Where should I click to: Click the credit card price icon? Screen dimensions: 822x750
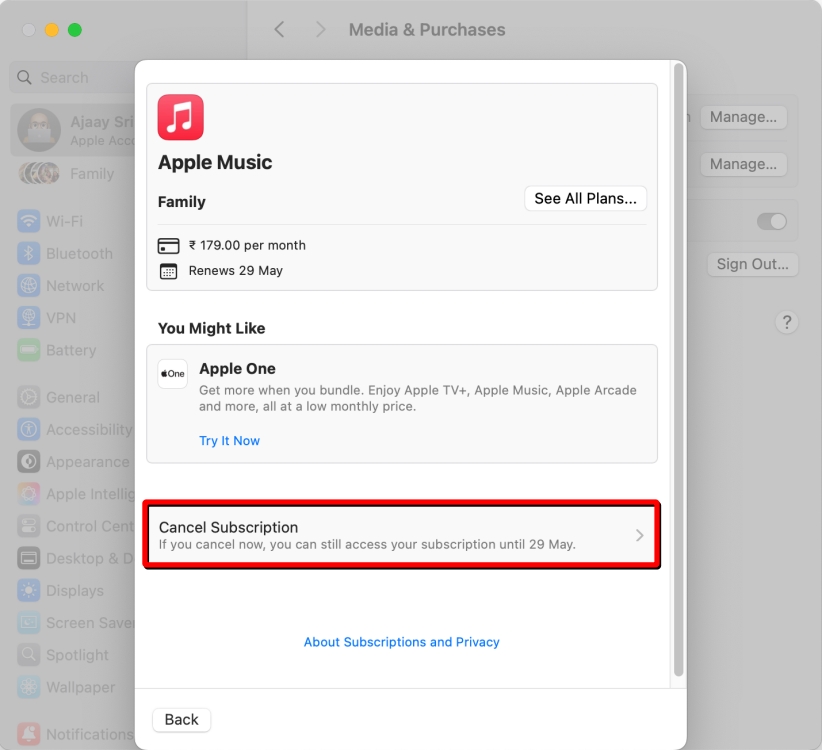pos(168,245)
